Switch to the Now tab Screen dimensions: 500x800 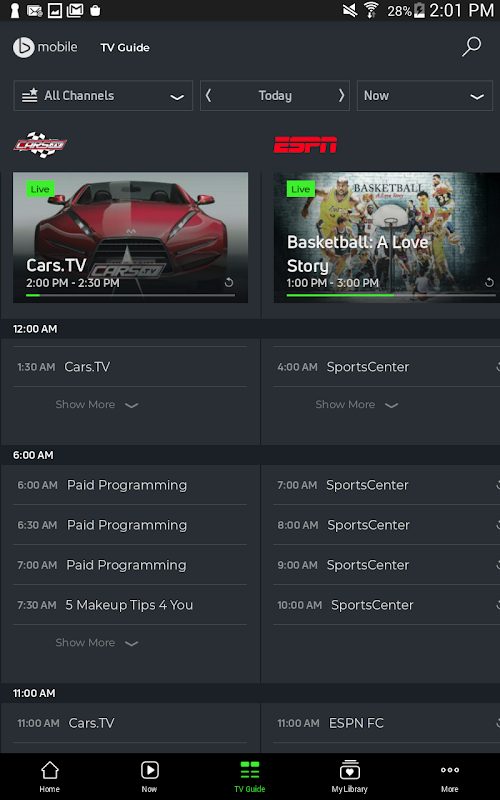[x=149, y=777]
